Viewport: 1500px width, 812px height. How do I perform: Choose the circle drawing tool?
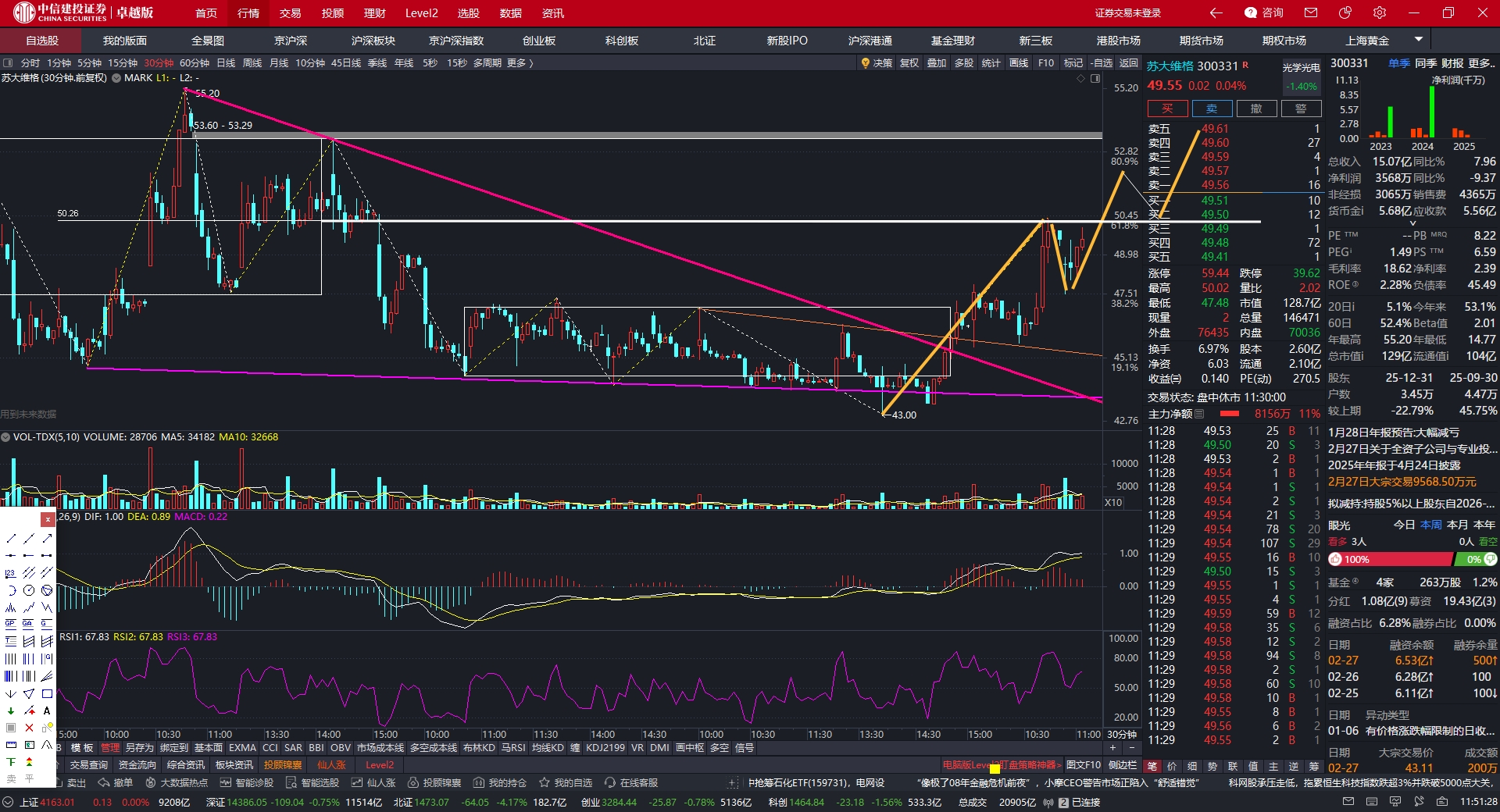point(29,590)
